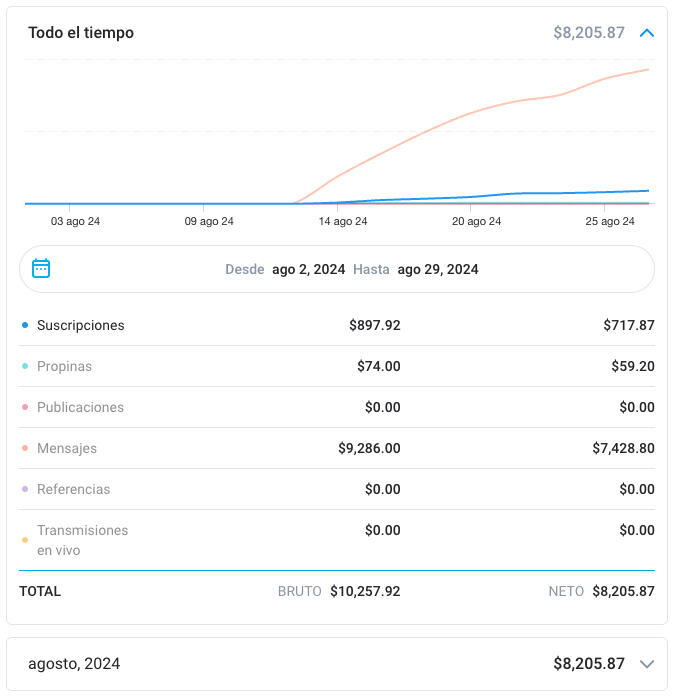Click the Transmisiones en vivo yellow dot
Screen dimensions: 674x700
point(25,540)
